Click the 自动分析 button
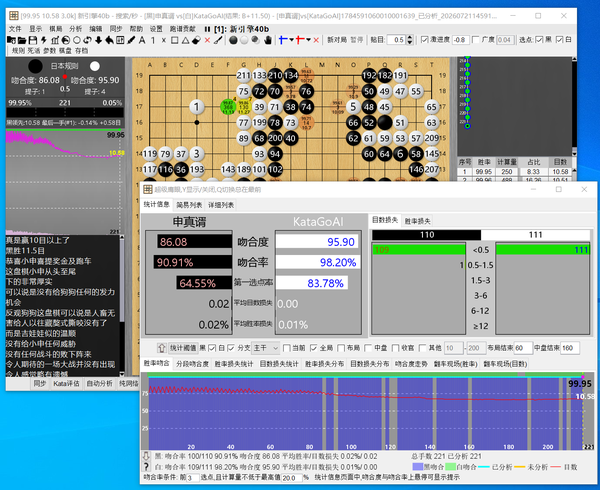 click(99, 383)
